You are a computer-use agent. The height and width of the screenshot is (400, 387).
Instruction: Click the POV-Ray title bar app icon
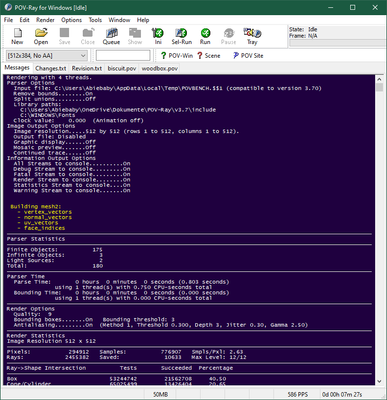8,7
